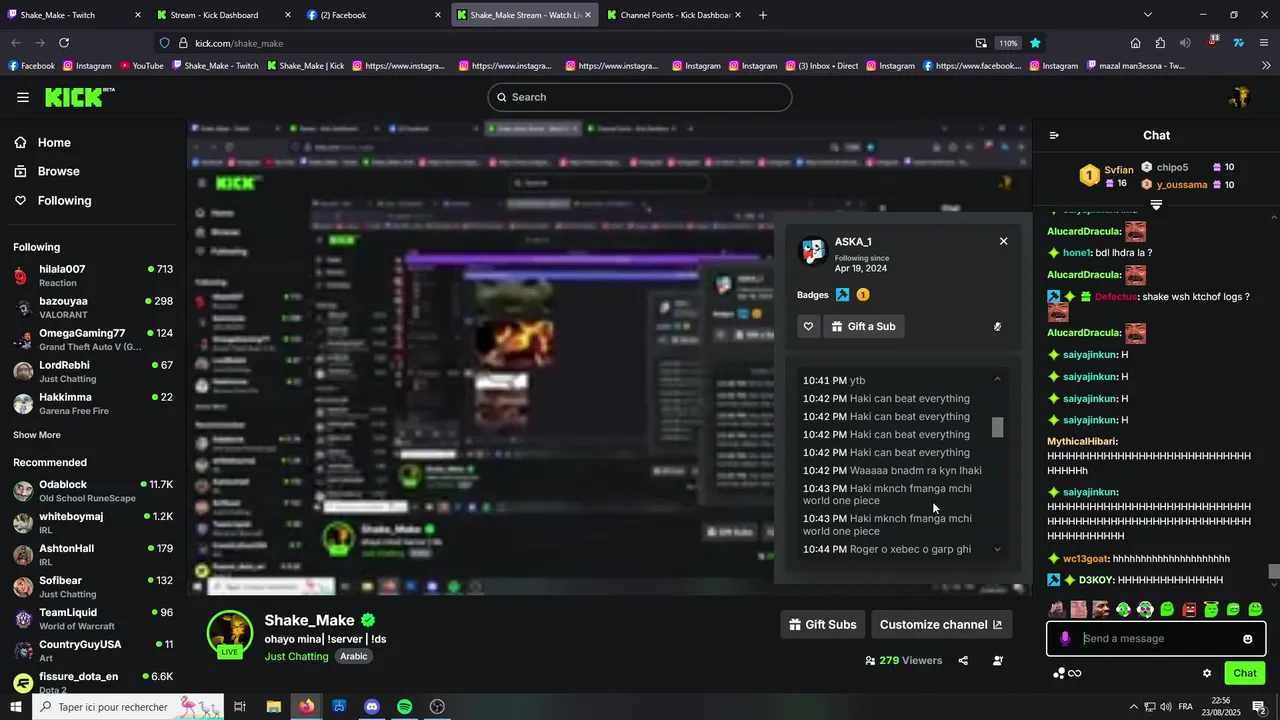The width and height of the screenshot is (1280, 720).
Task: Open the Kick hamburger menu
Action: [x=23, y=97]
